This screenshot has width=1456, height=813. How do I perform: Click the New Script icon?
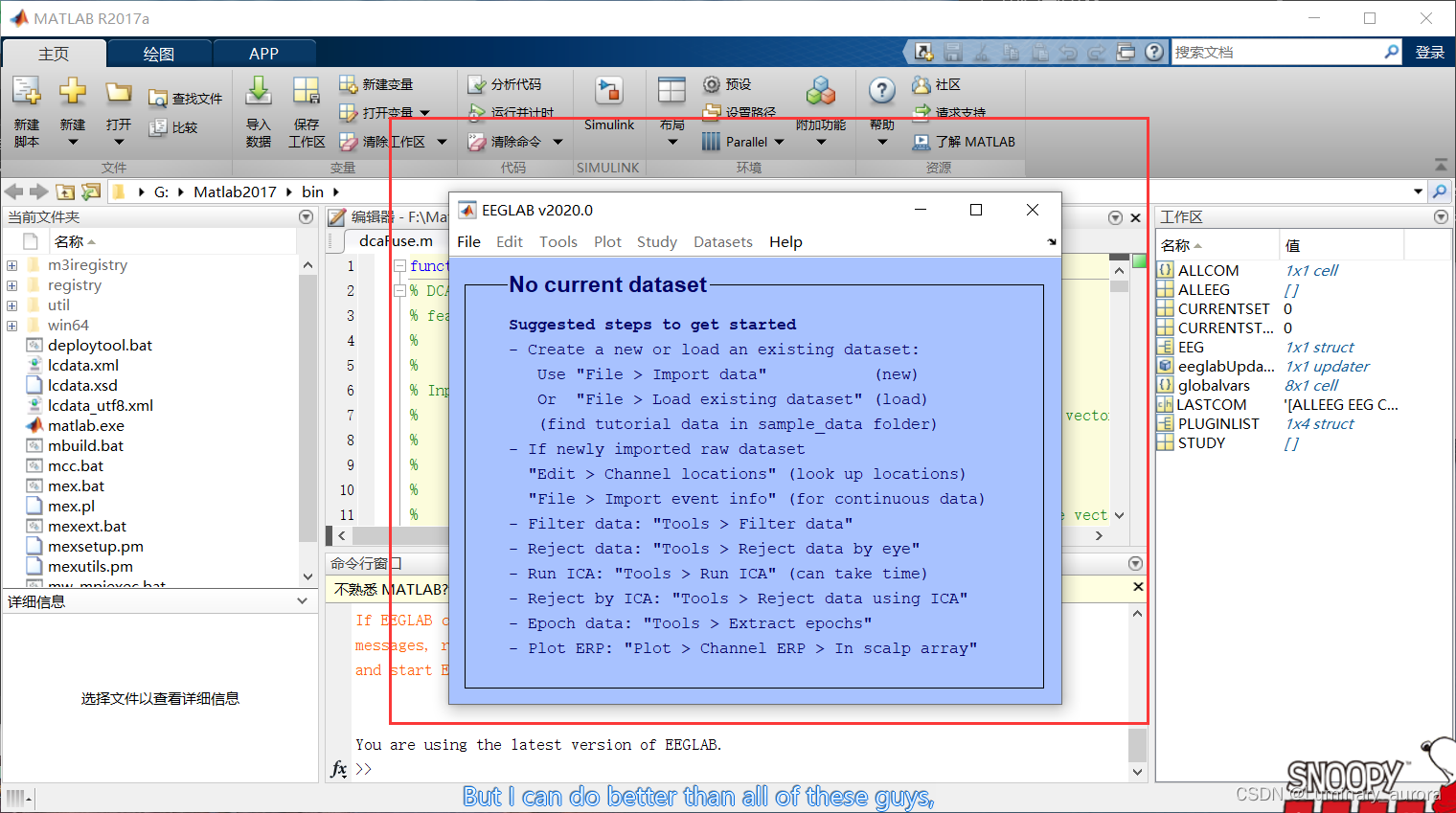coord(26,92)
